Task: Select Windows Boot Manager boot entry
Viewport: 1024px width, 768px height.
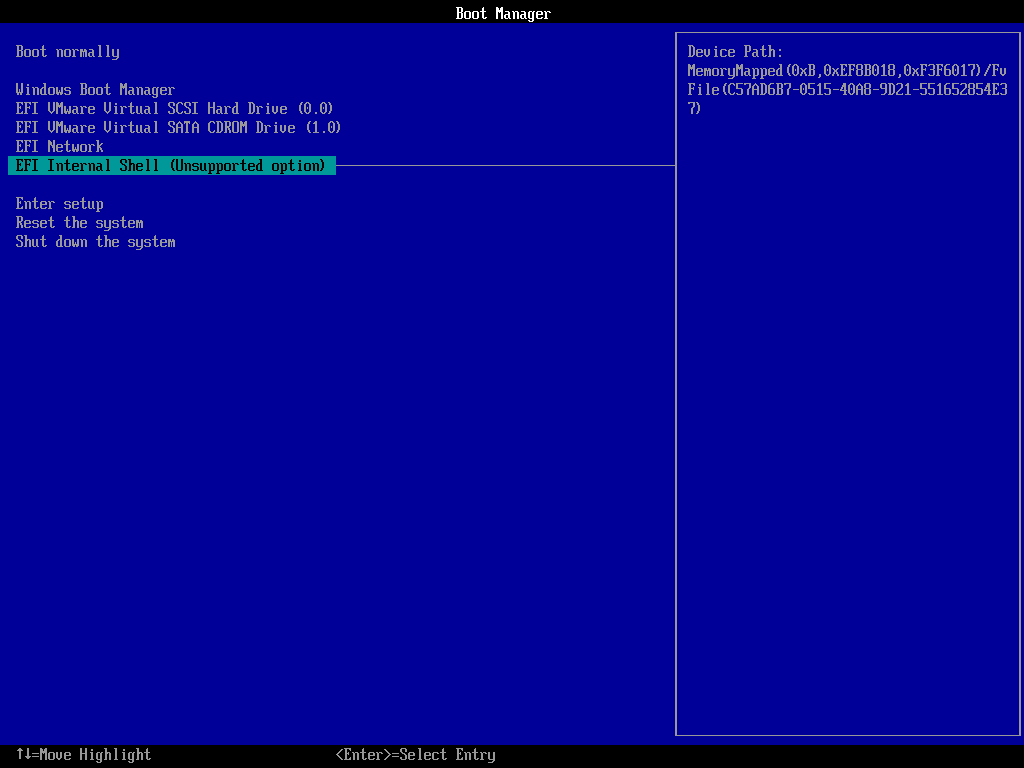Action: point(95,89)
